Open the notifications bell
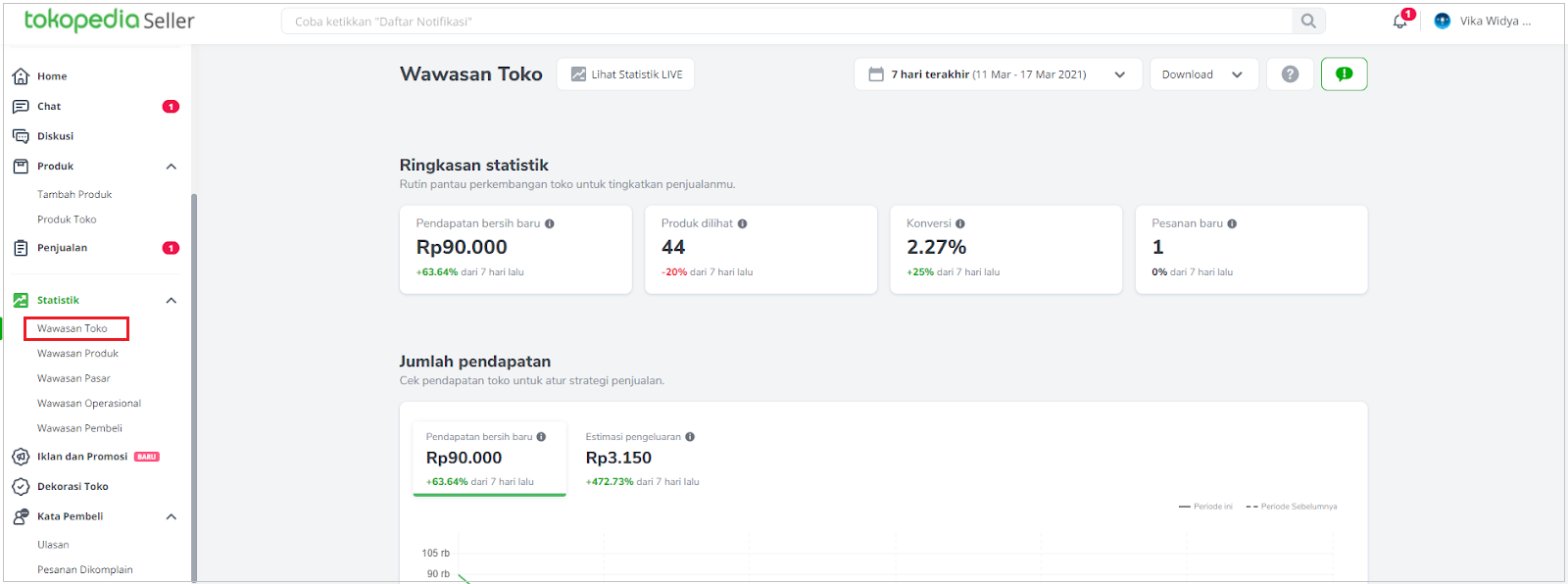Image resolution: width=1568 pixels, height=584 pixels. tap(1400, 21)
